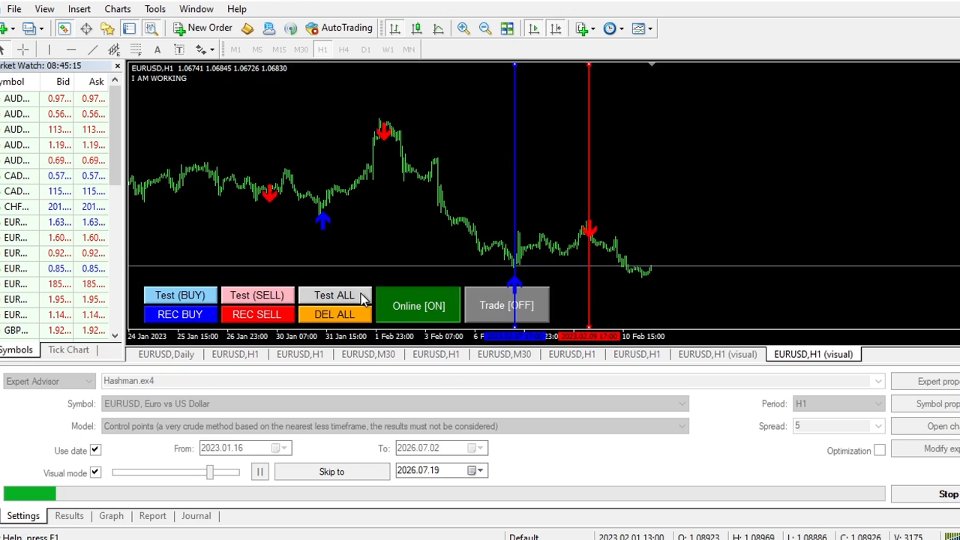960x540 pixels.
Task: Click the Skip to date field
Action: 441,470
